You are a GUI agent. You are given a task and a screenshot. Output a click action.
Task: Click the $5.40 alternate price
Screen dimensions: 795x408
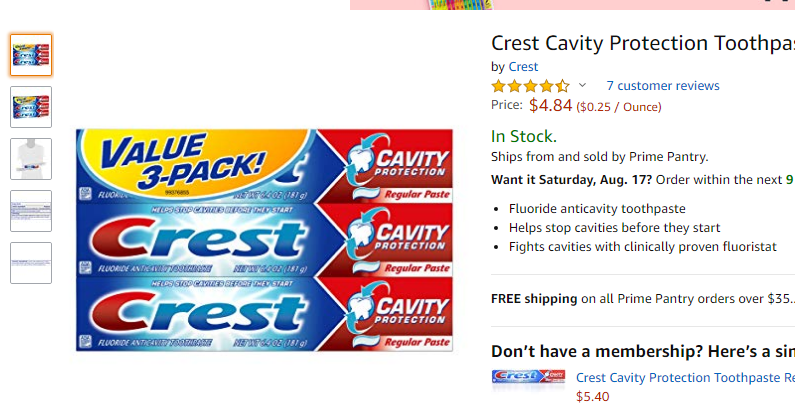593,396
